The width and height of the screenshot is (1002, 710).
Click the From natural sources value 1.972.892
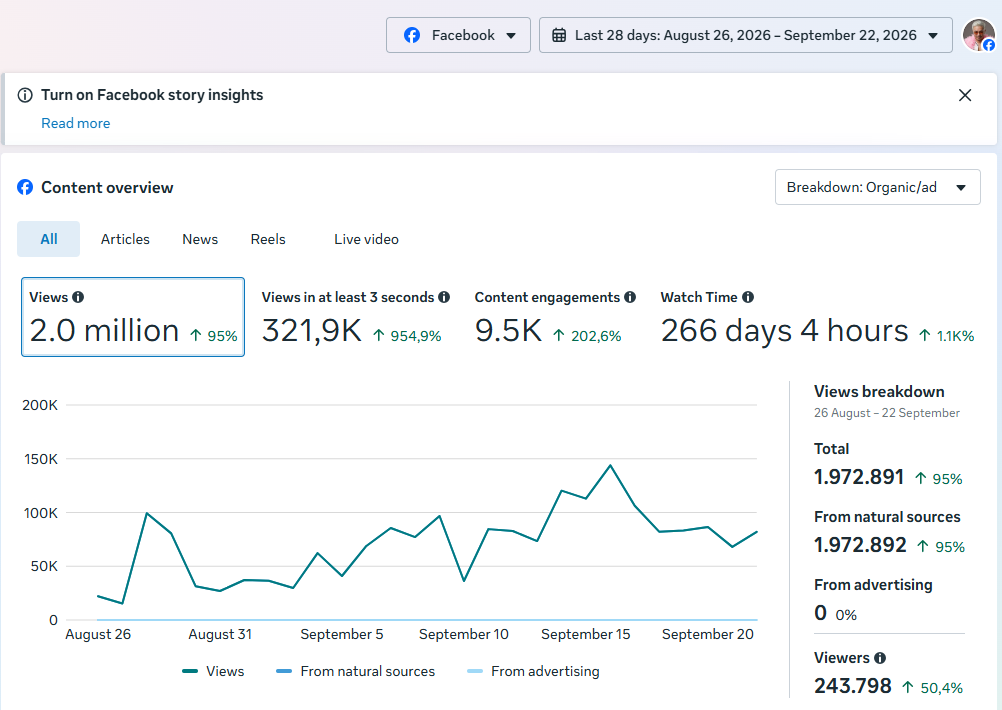[860, 545]
